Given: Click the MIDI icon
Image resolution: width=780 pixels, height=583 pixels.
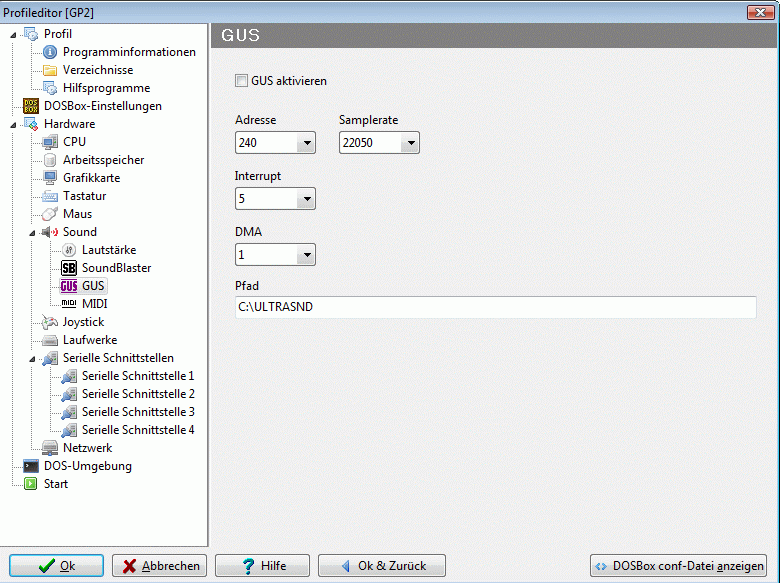Looking at the screenshot, I should pos(69,304).
